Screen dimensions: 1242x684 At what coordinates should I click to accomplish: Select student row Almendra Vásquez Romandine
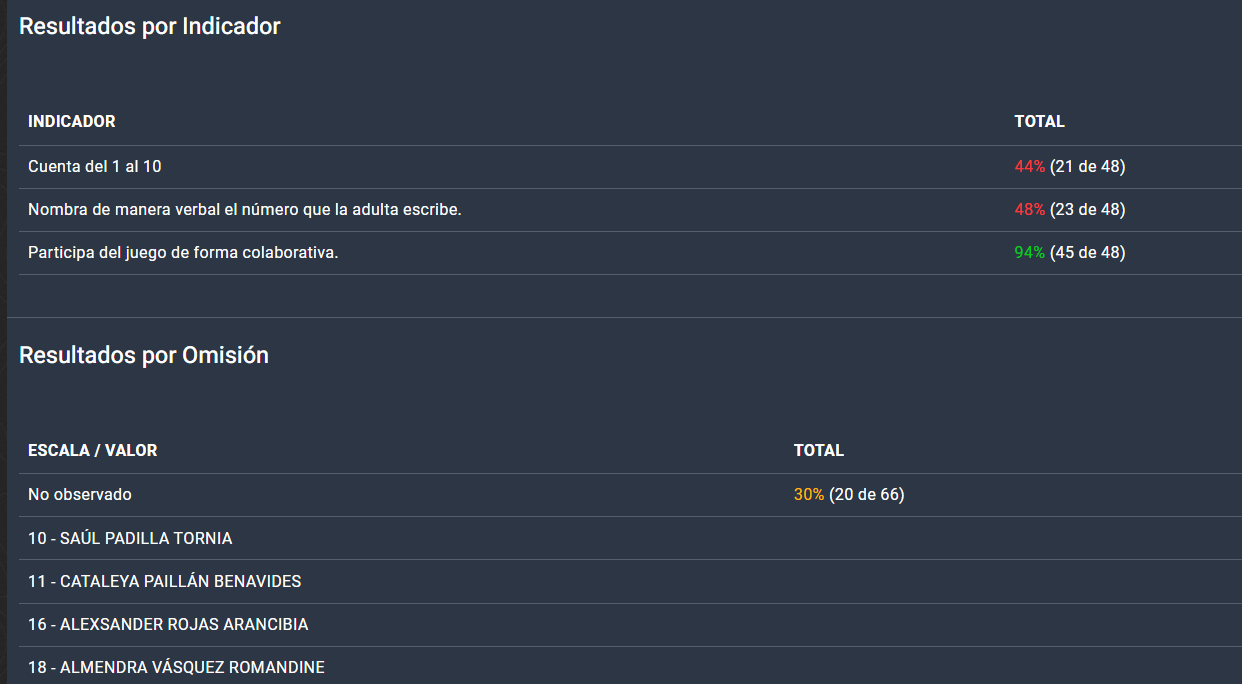176,667
